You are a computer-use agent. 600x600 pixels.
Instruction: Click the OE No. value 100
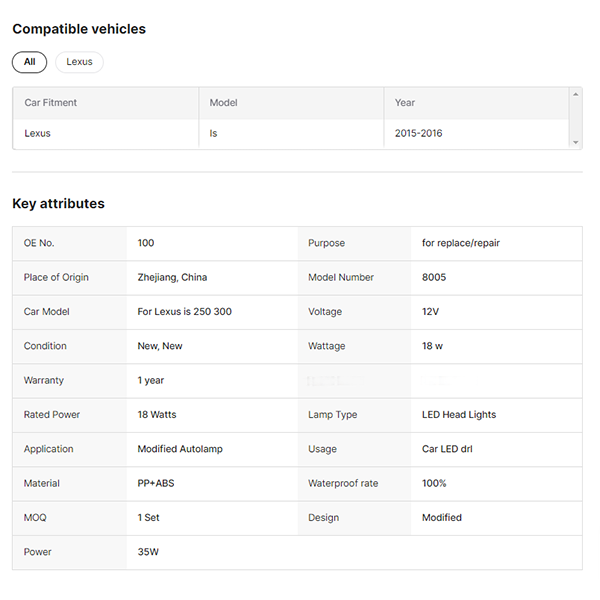pyautogui.click(x=146, y=243)
